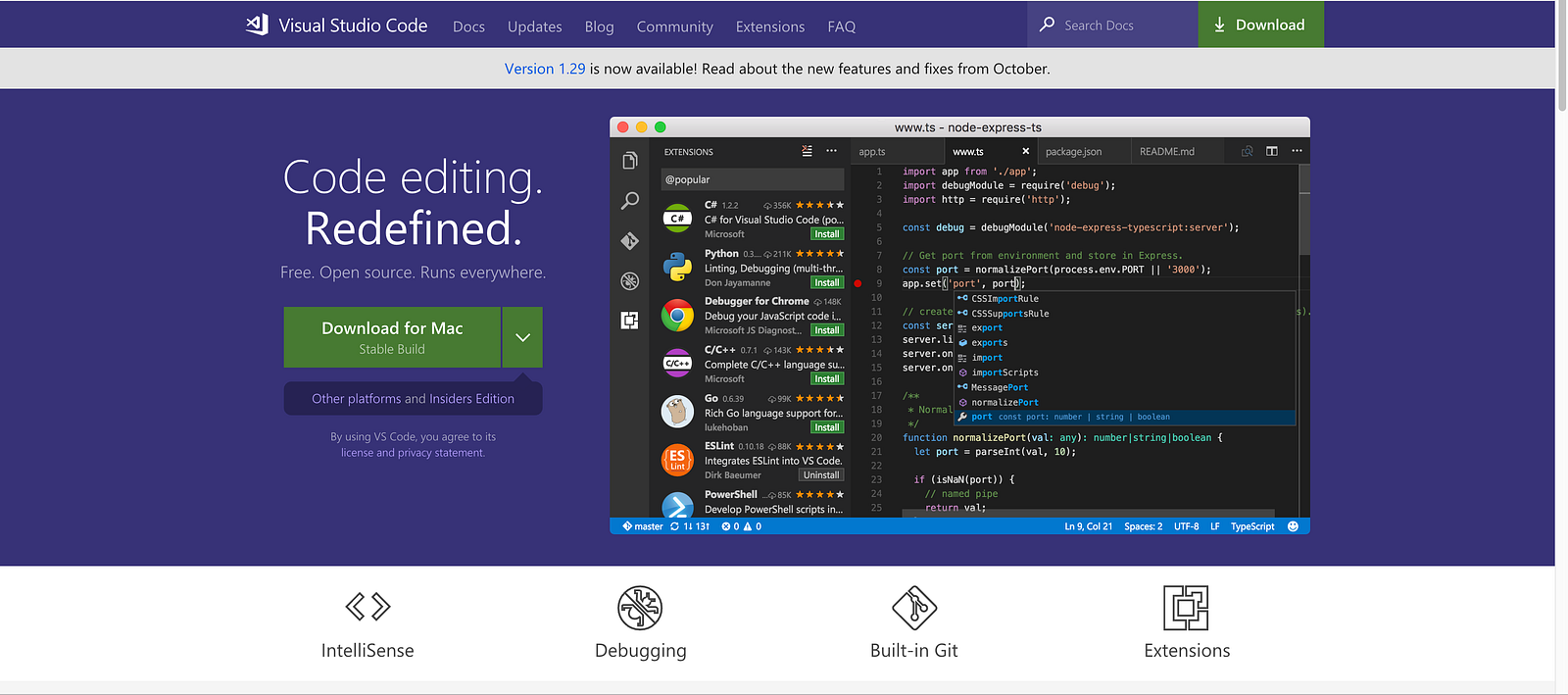Open the FAQ menu item
Image resolution: width=1568 pixels, height=695 pixels.
(x=842, y=26)
